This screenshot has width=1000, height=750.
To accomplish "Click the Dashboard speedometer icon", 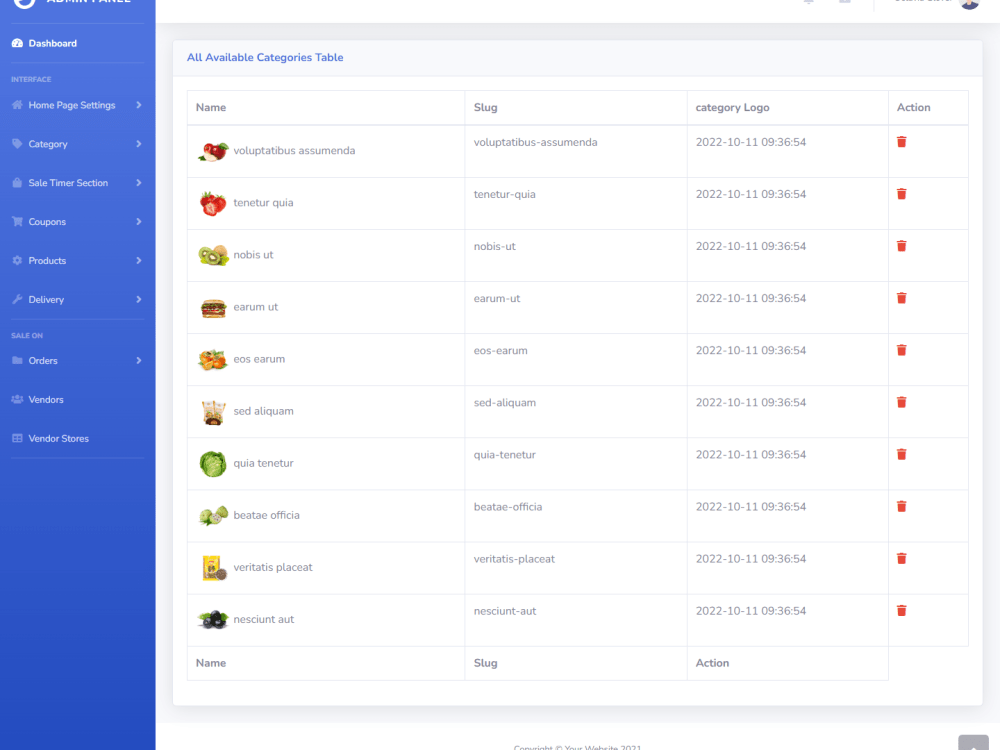I will pos(17,43).
